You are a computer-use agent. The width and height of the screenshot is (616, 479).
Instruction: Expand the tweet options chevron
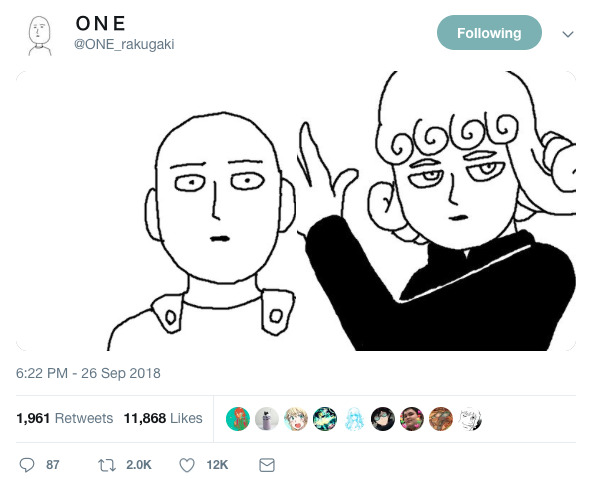point(568,34)
